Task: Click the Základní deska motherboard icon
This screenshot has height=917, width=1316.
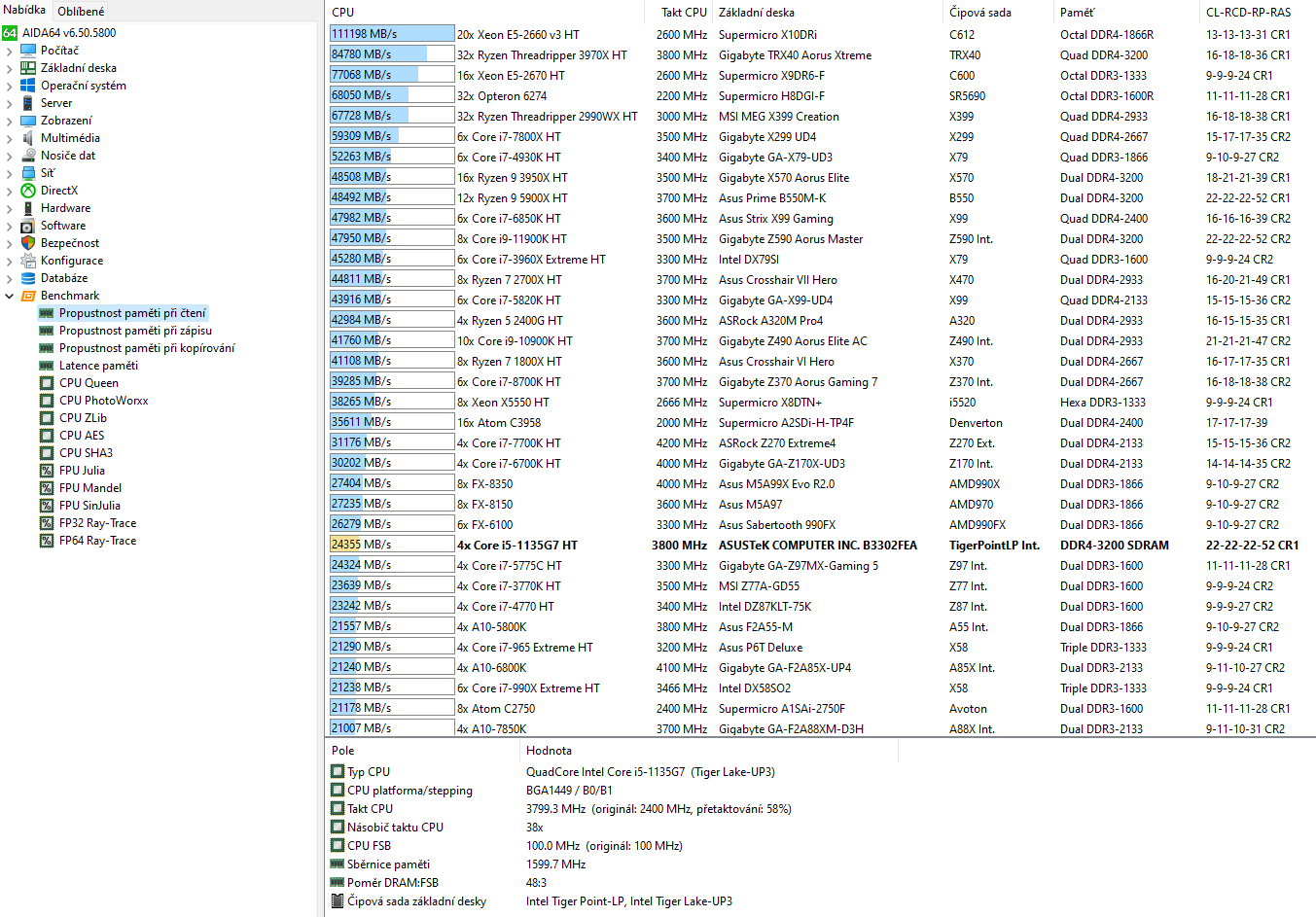Action: (x=28, y=68)
